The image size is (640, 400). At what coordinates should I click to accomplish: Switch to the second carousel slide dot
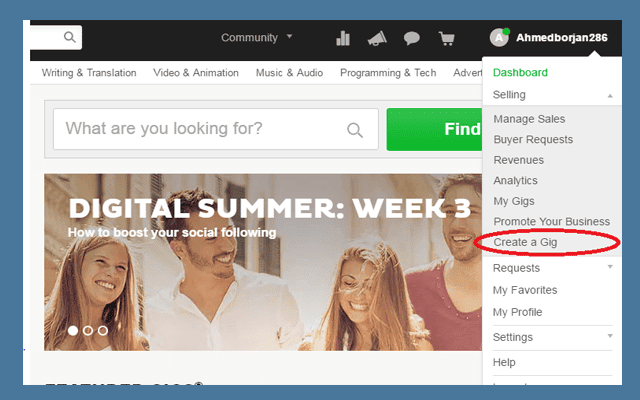click(88, 330)
